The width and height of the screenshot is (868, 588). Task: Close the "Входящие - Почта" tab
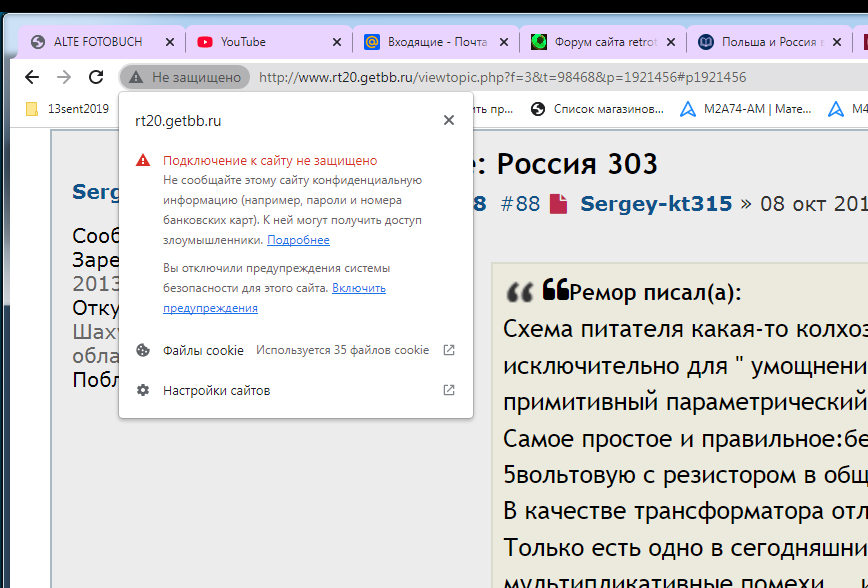pos(503,42)
